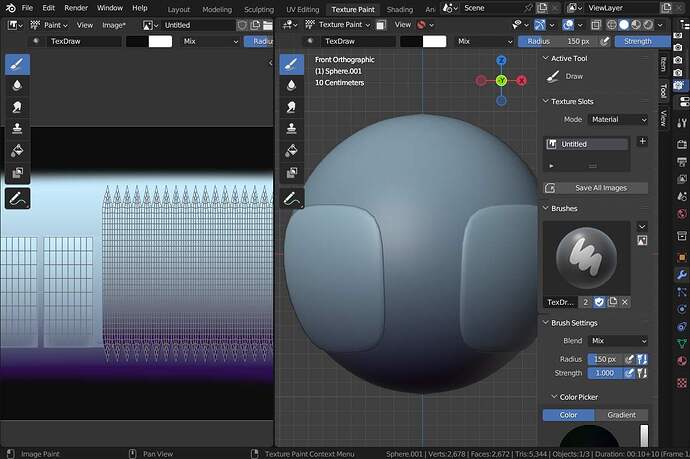The height and width of the screenshot is (459, 690).
Task: Select the Smear tool in the 3D viewport toolbar
Action: click(291, 107)
